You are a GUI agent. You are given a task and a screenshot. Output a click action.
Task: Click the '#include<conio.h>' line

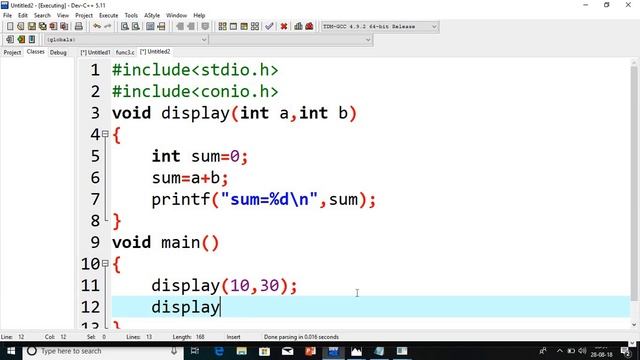pos(195,91)
